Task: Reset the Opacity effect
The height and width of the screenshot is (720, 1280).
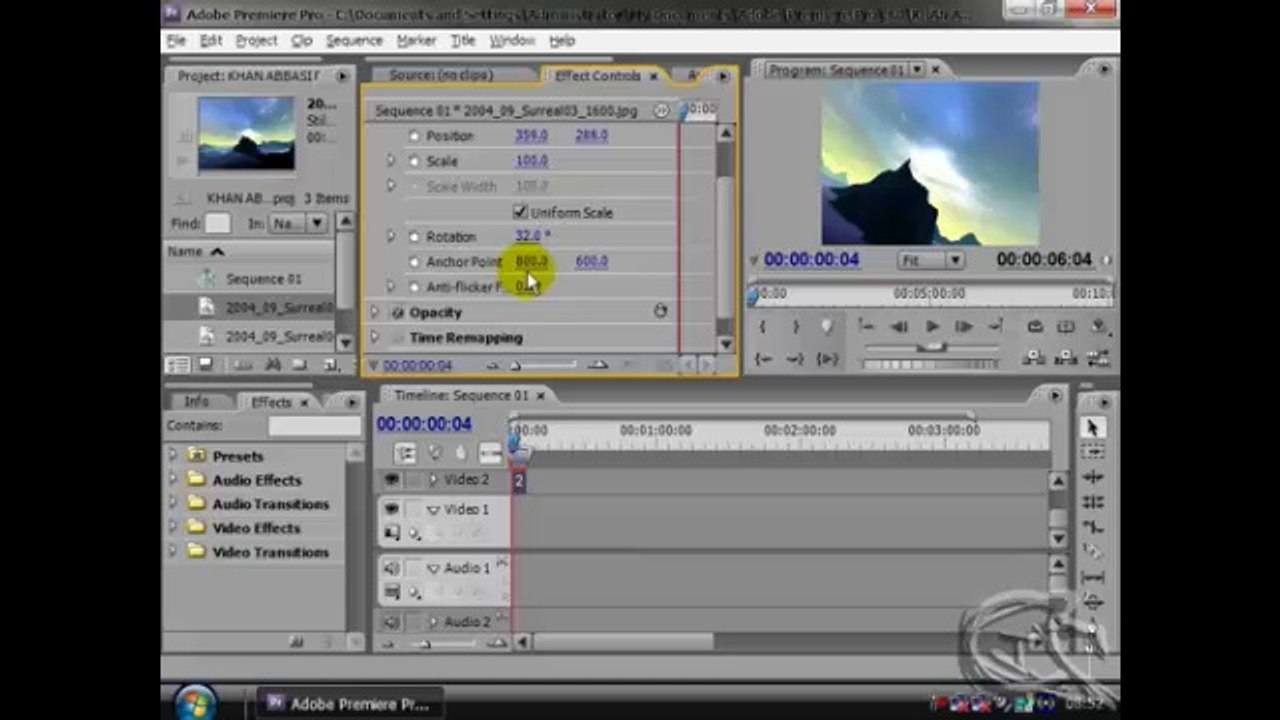Action: click(x=660, y=311)
